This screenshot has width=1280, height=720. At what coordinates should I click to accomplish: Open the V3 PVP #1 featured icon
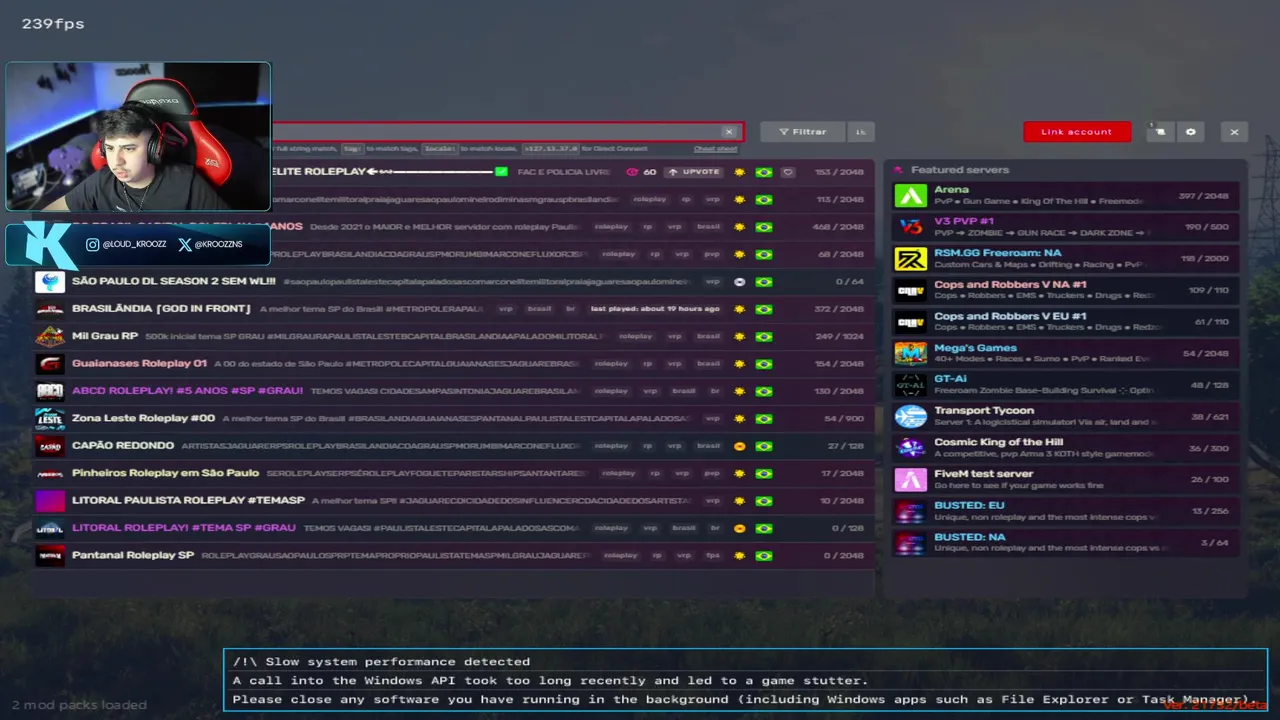[911, 227]
